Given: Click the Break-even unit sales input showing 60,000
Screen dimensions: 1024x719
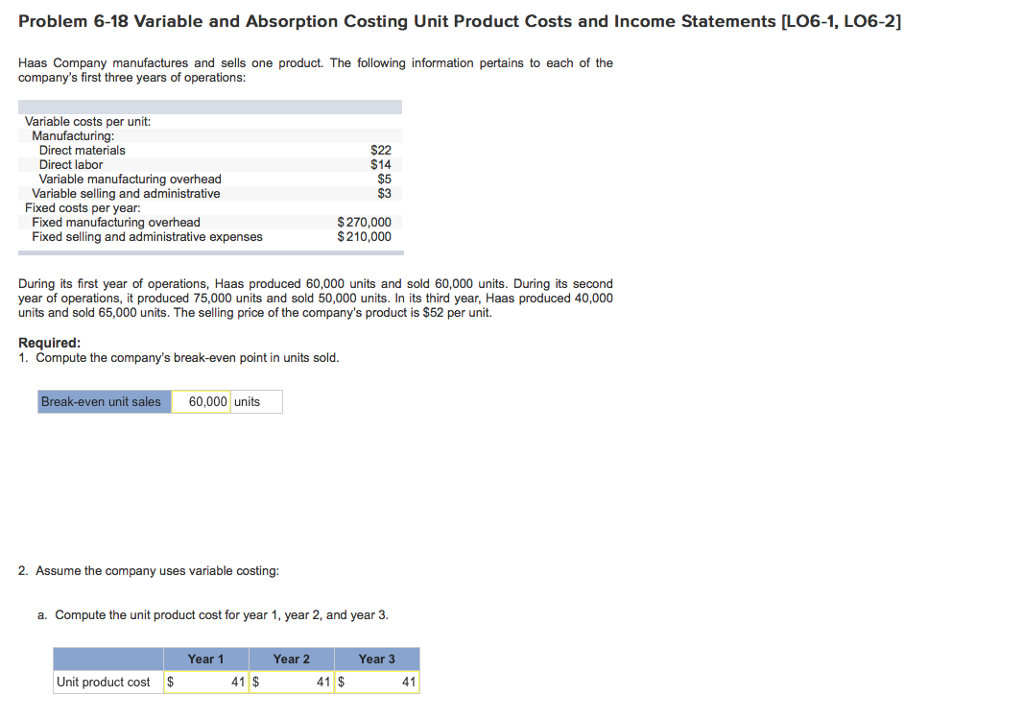Looking at the screenshot, I should pyautogui.click(x=199, y=401).
